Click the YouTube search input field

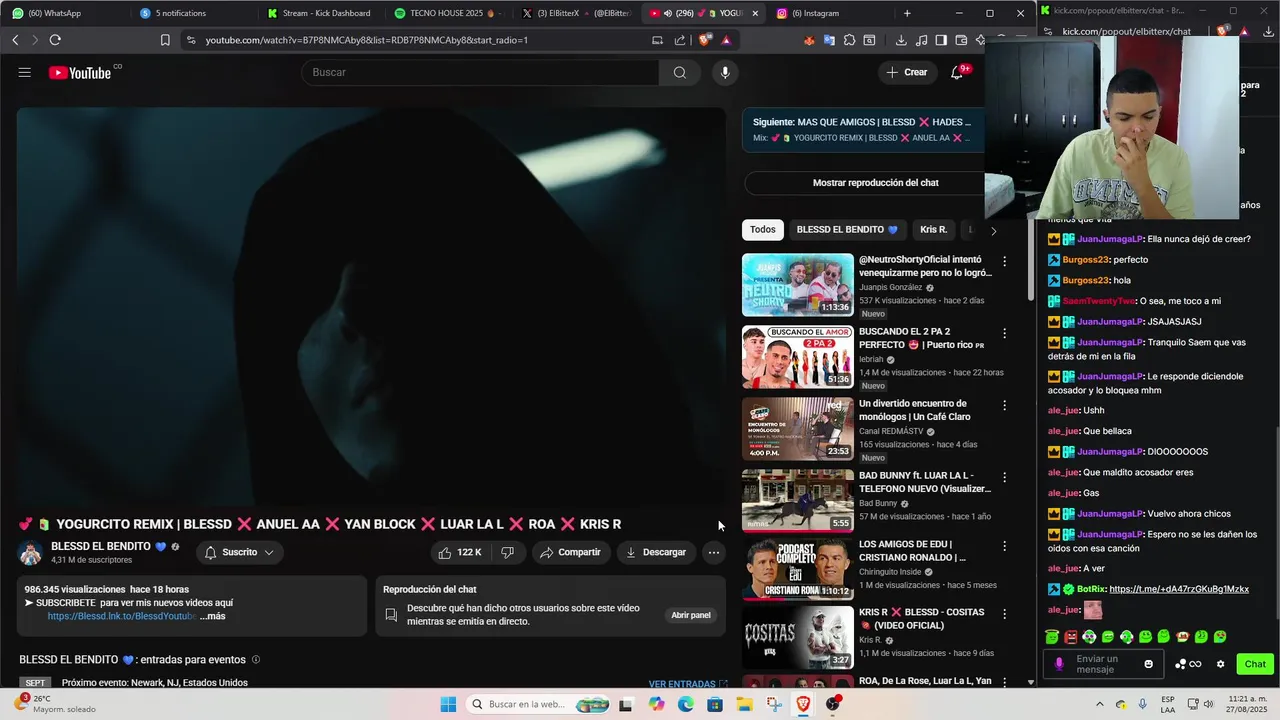point(480,72)
